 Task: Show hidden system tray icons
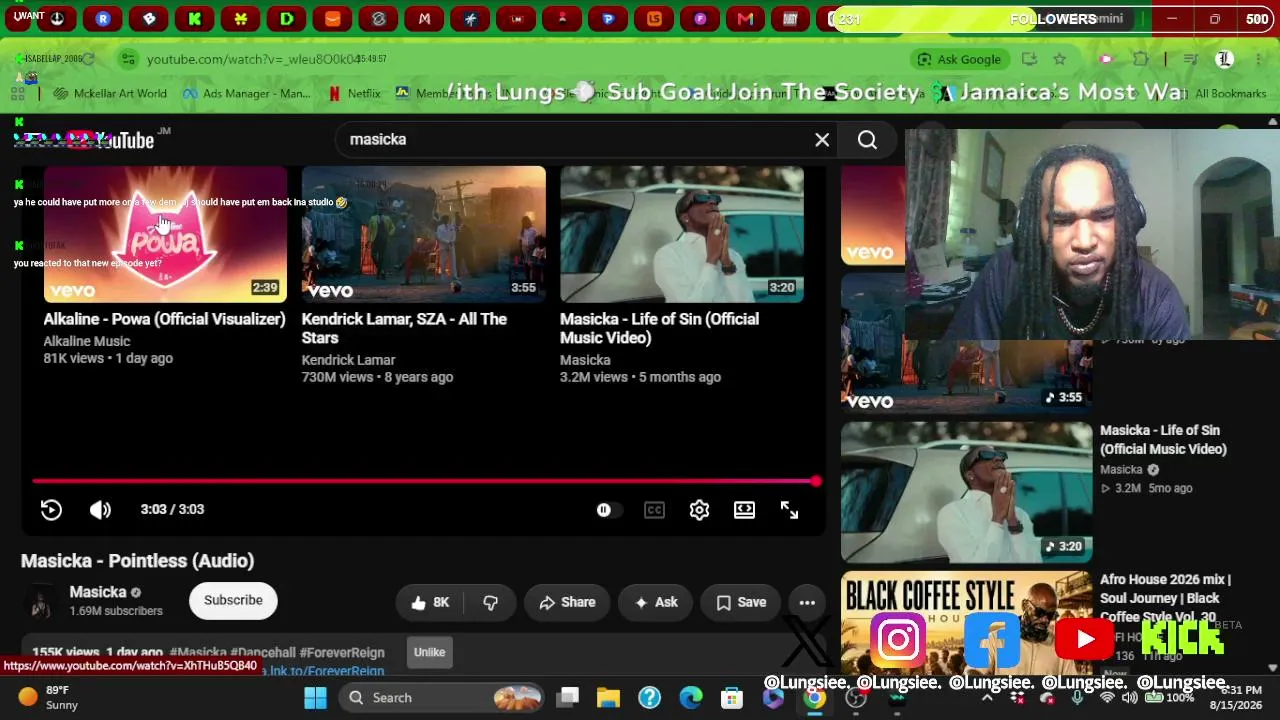coord(987,697)
